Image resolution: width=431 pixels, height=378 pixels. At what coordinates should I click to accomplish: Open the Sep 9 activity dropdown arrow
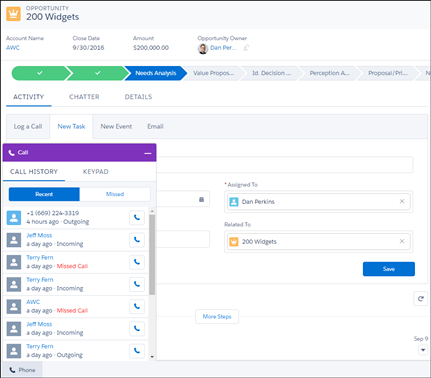pyautogui.click(x=423, y=350)
